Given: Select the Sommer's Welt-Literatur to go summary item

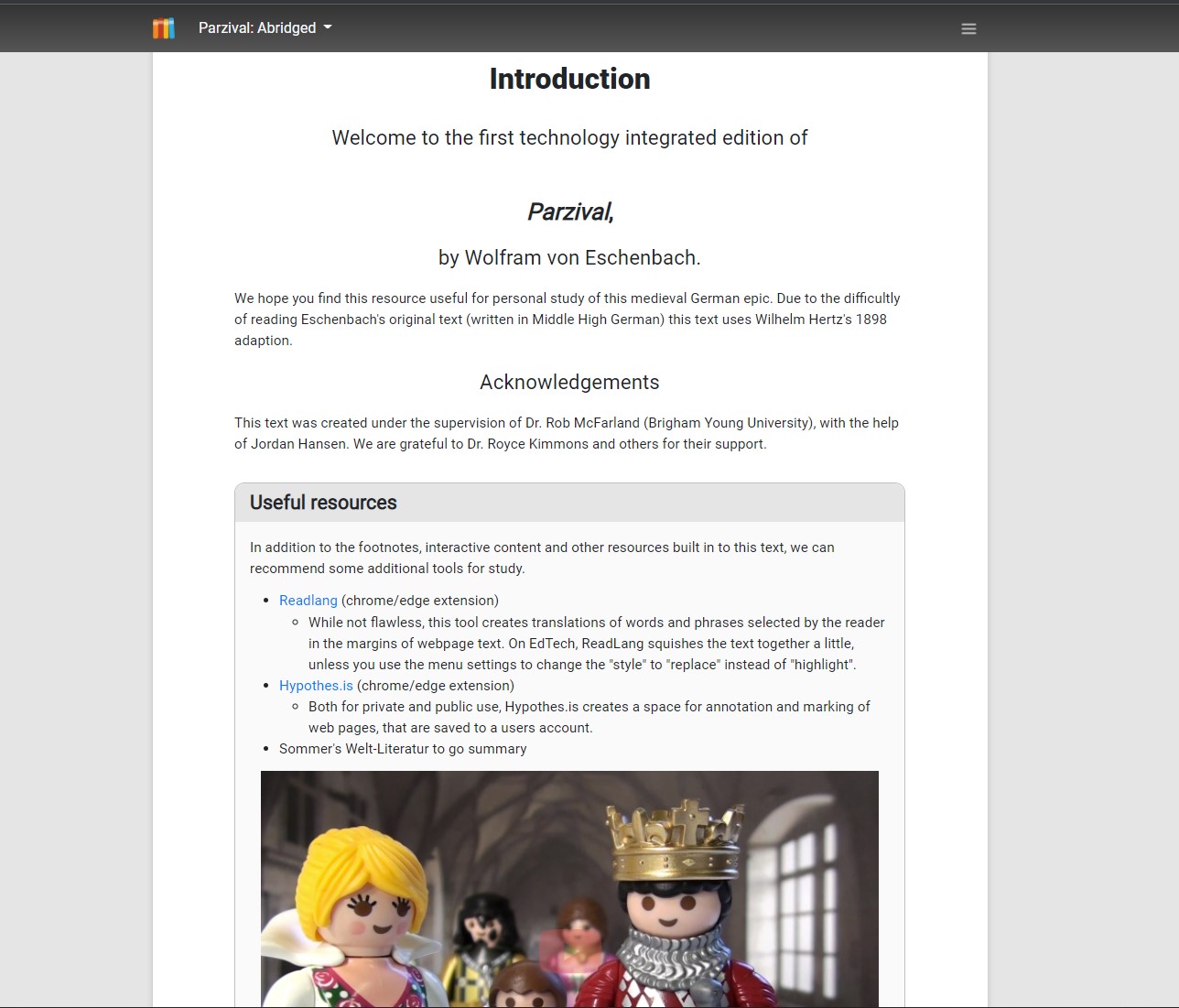Looking at the screenshot, I should pos(403,749).
